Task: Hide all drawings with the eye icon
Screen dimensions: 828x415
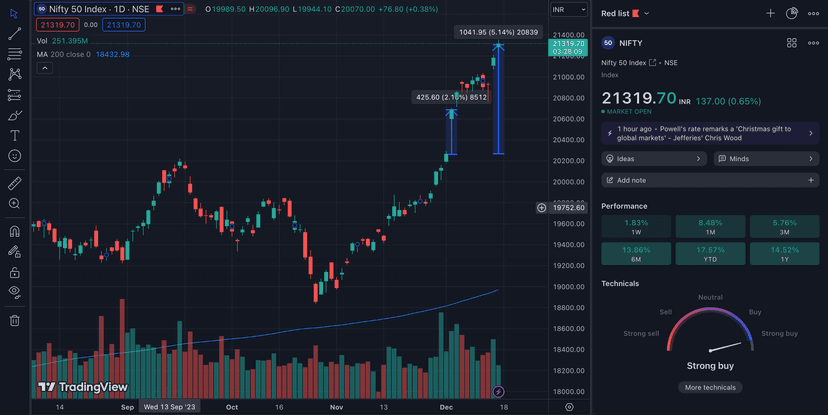Action: pyautogui.click(x=14, y=292)
